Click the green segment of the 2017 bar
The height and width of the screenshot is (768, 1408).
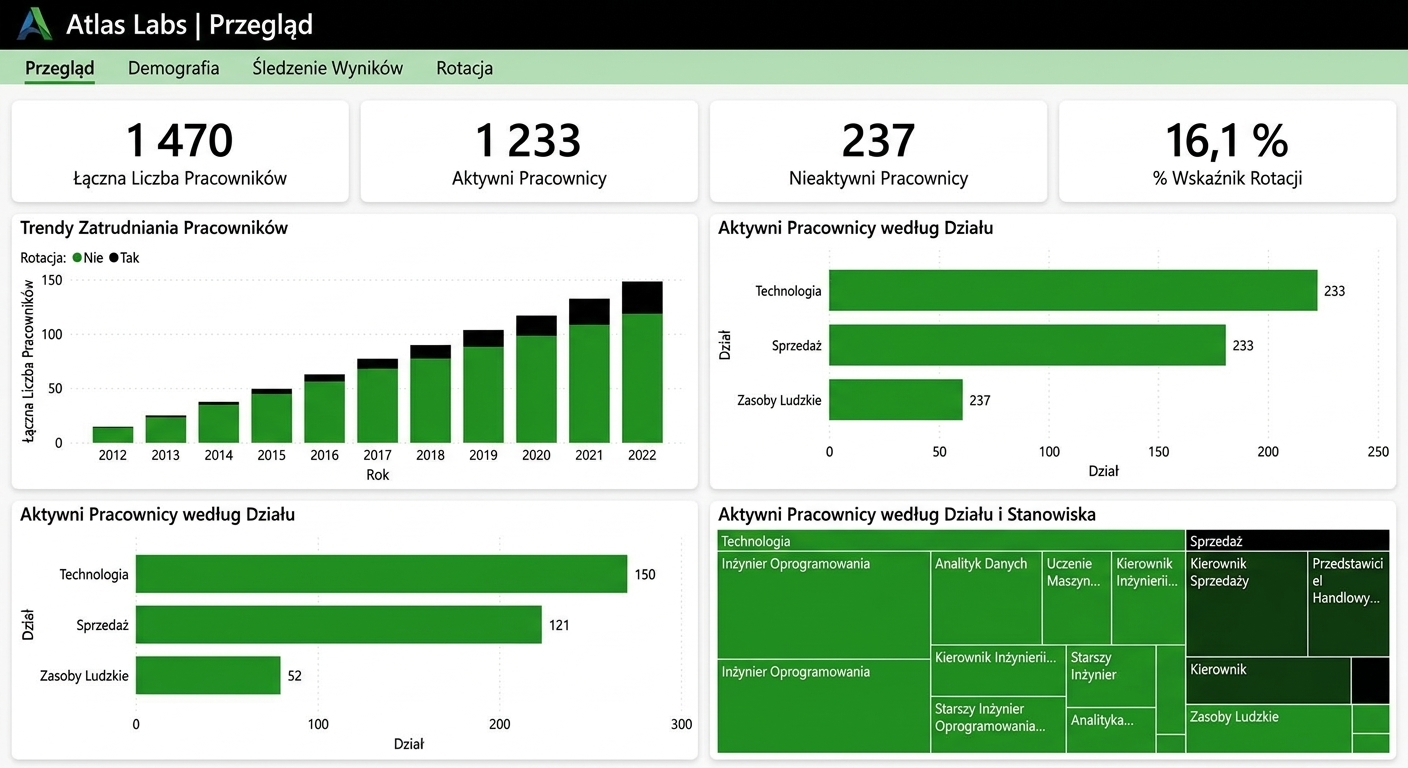377,406
